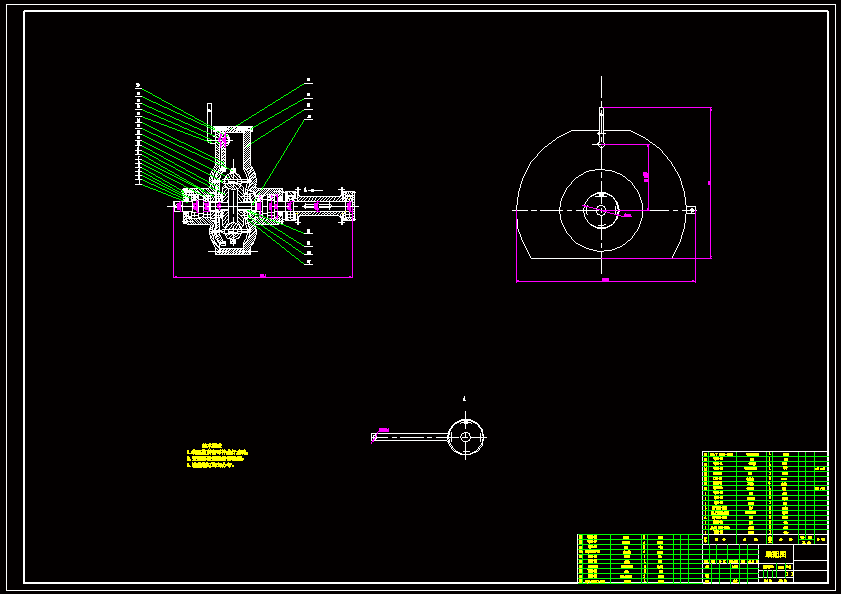841x594 pixels.
Task: Pick the lever above the cross-section housing
Action: 209,122
